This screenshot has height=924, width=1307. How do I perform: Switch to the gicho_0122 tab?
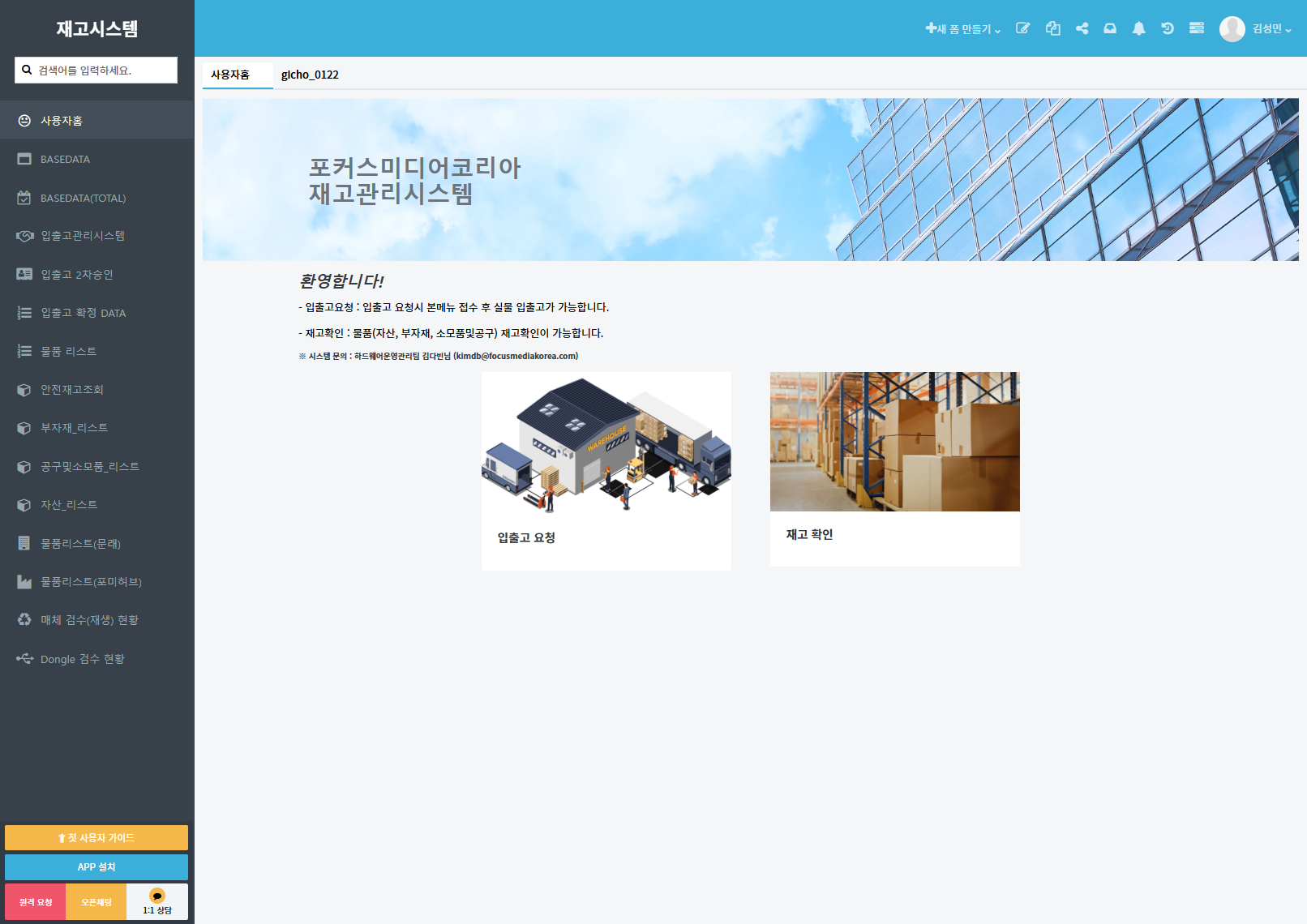310,75
